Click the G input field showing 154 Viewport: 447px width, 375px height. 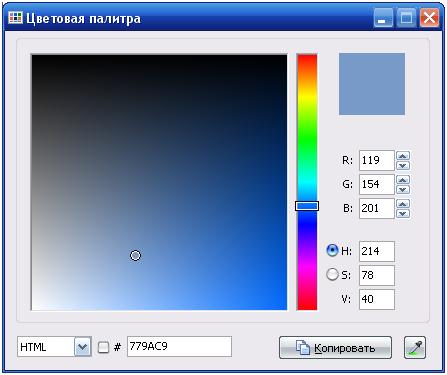[377, 184]
